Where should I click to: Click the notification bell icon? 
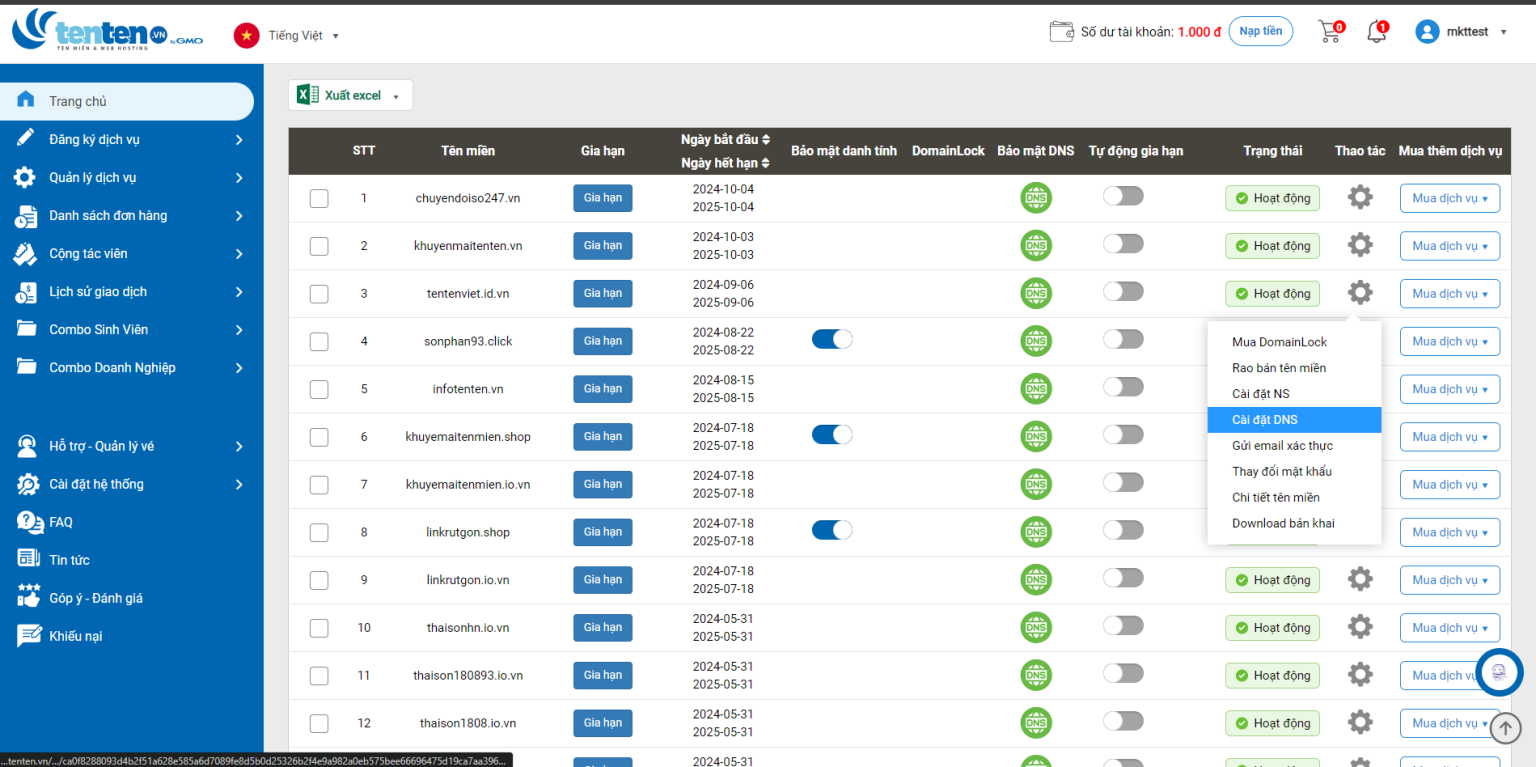point(1376,30)
